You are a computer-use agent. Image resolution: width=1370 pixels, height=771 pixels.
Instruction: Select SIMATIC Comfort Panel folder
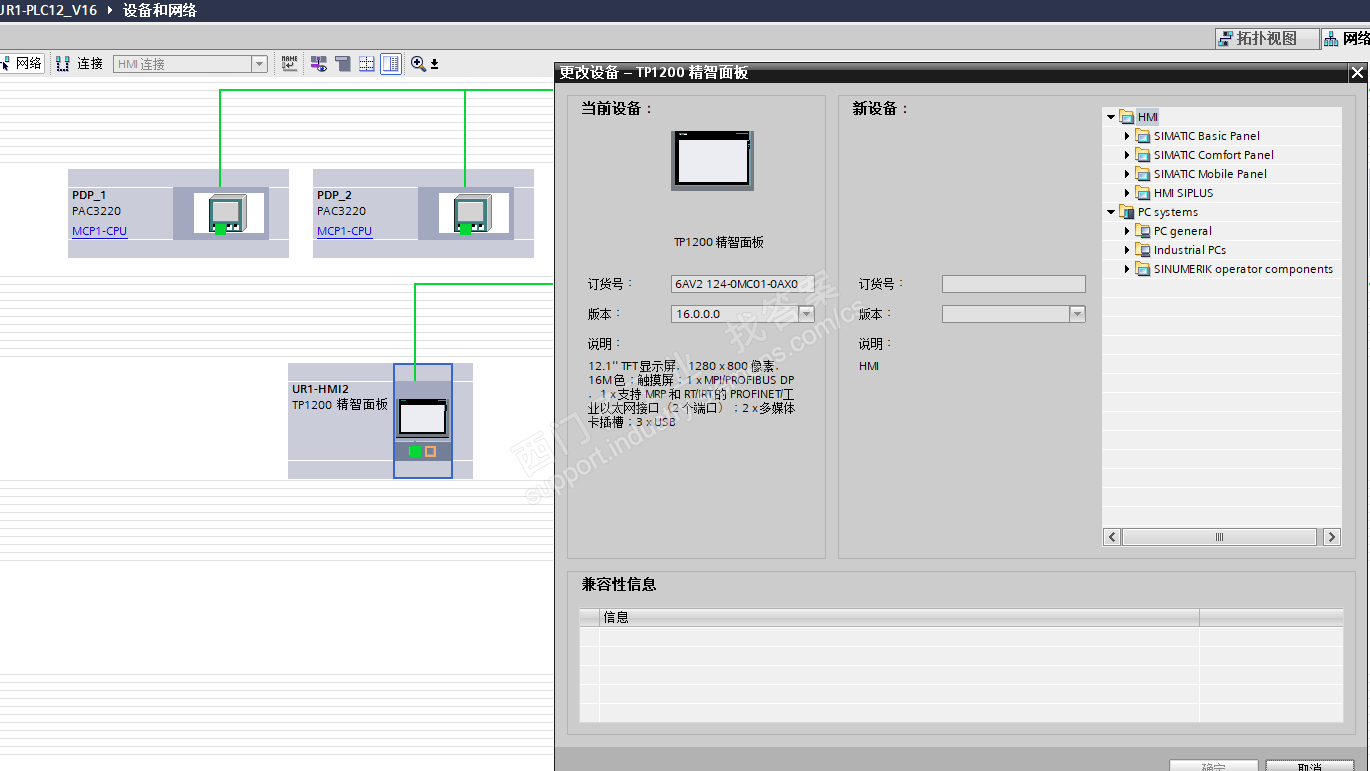pos(1205,155)
